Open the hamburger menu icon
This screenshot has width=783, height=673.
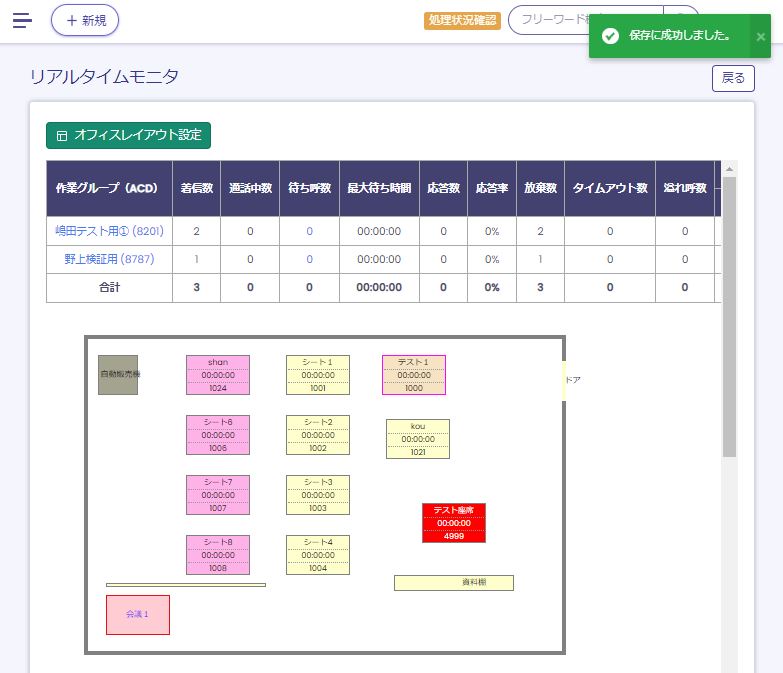point(22,20)
